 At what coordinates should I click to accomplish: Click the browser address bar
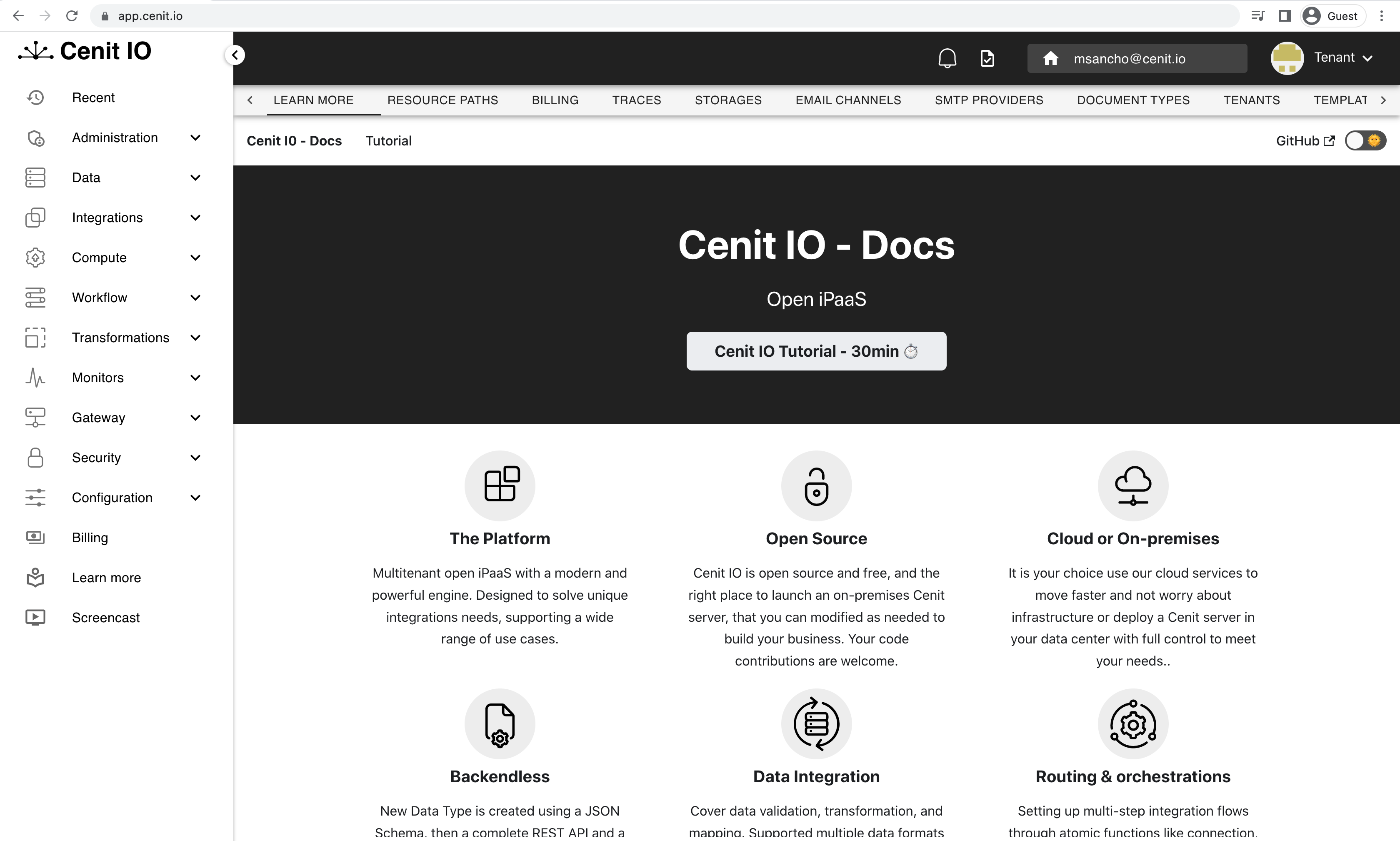click(665, 16)
